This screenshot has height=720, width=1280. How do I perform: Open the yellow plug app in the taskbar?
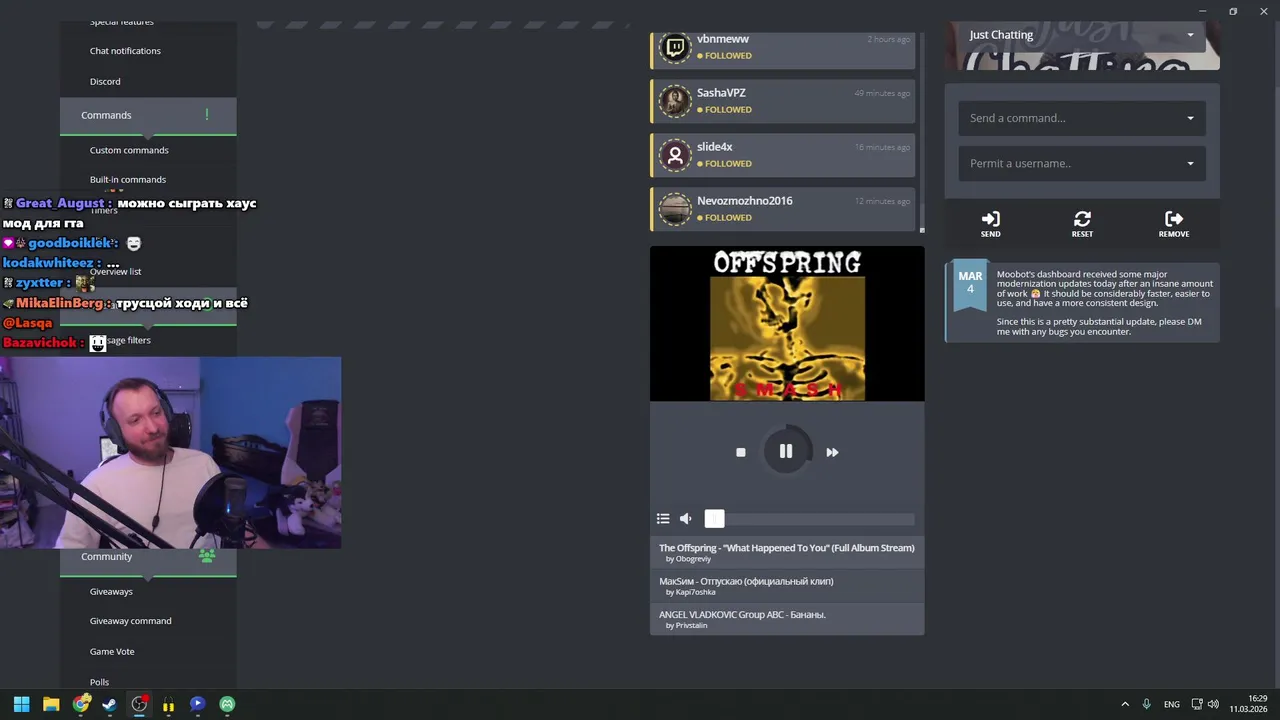pos(168,704)
